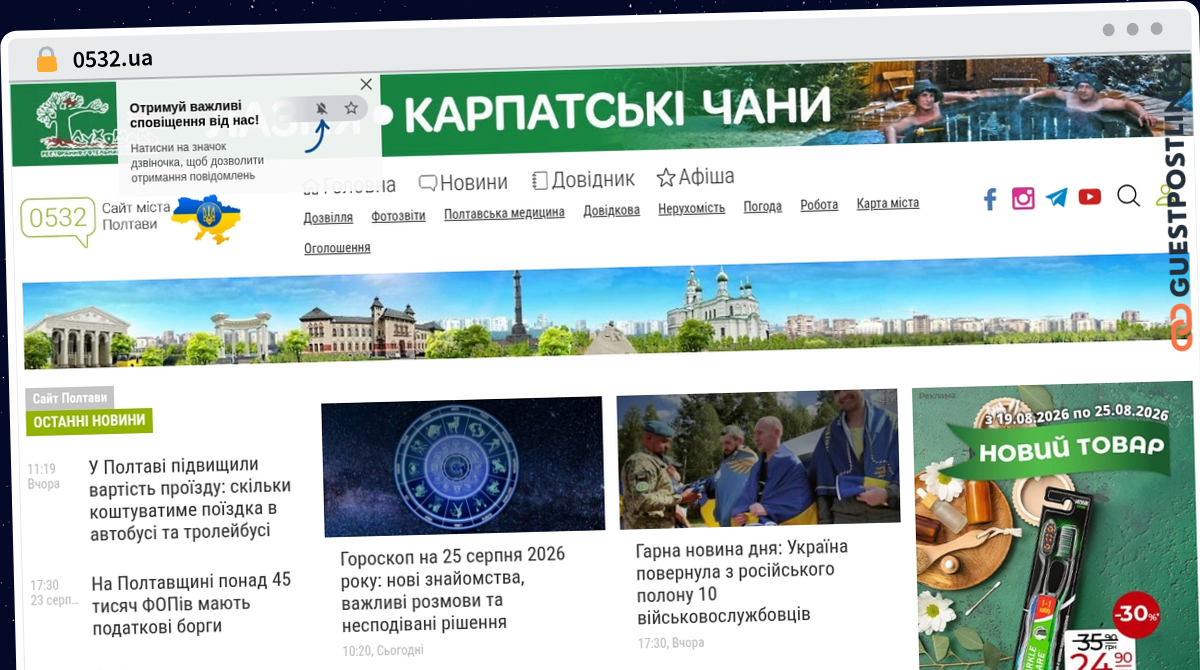Click the bookmark star icon in popup
Image resolution: width=1200 pixels, height=670 pixels.
(351, 108)
